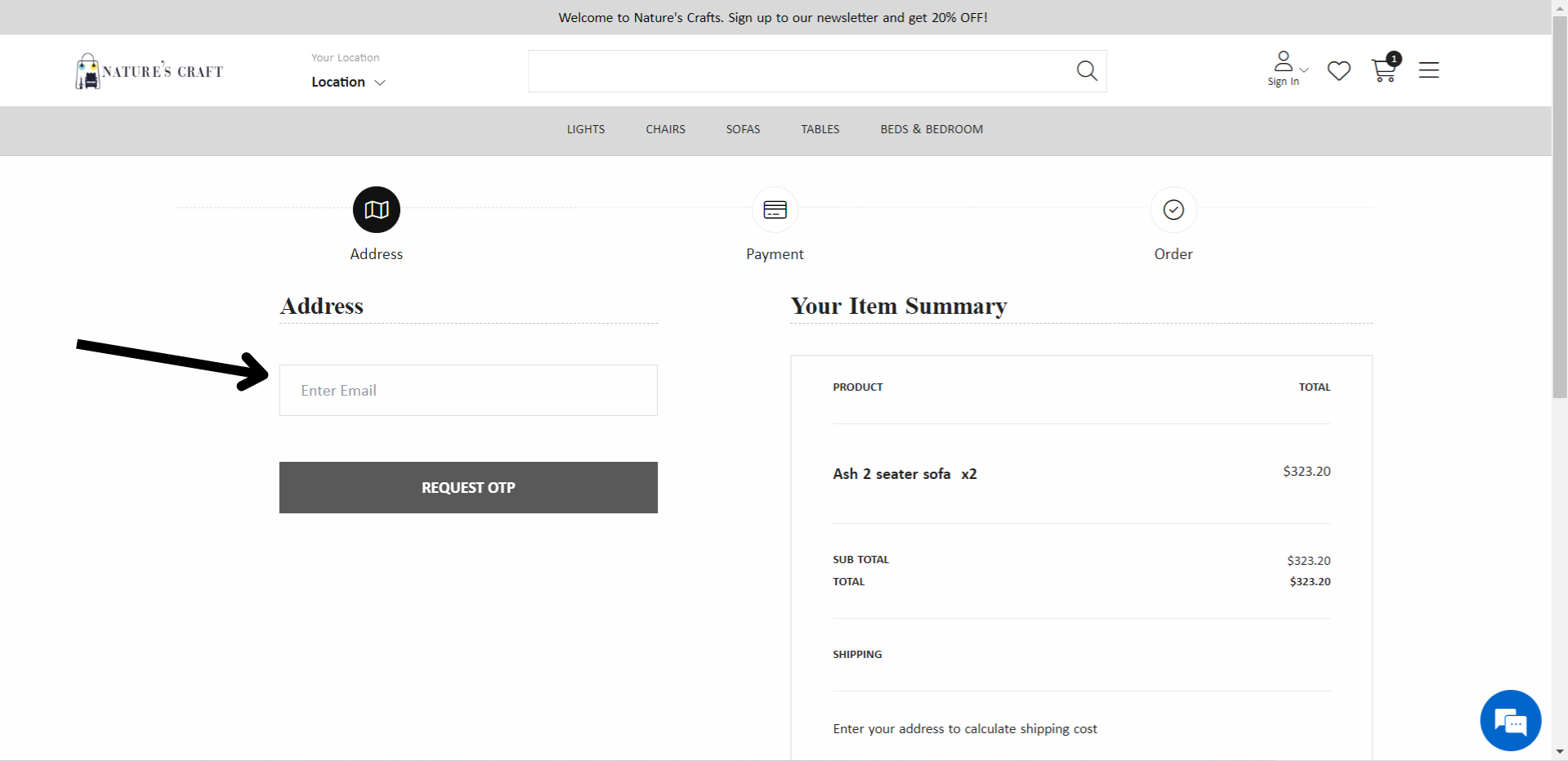The image size is (1568, 761).
Task: Open the hamburger menu icon
Action: coord(1428,70)
